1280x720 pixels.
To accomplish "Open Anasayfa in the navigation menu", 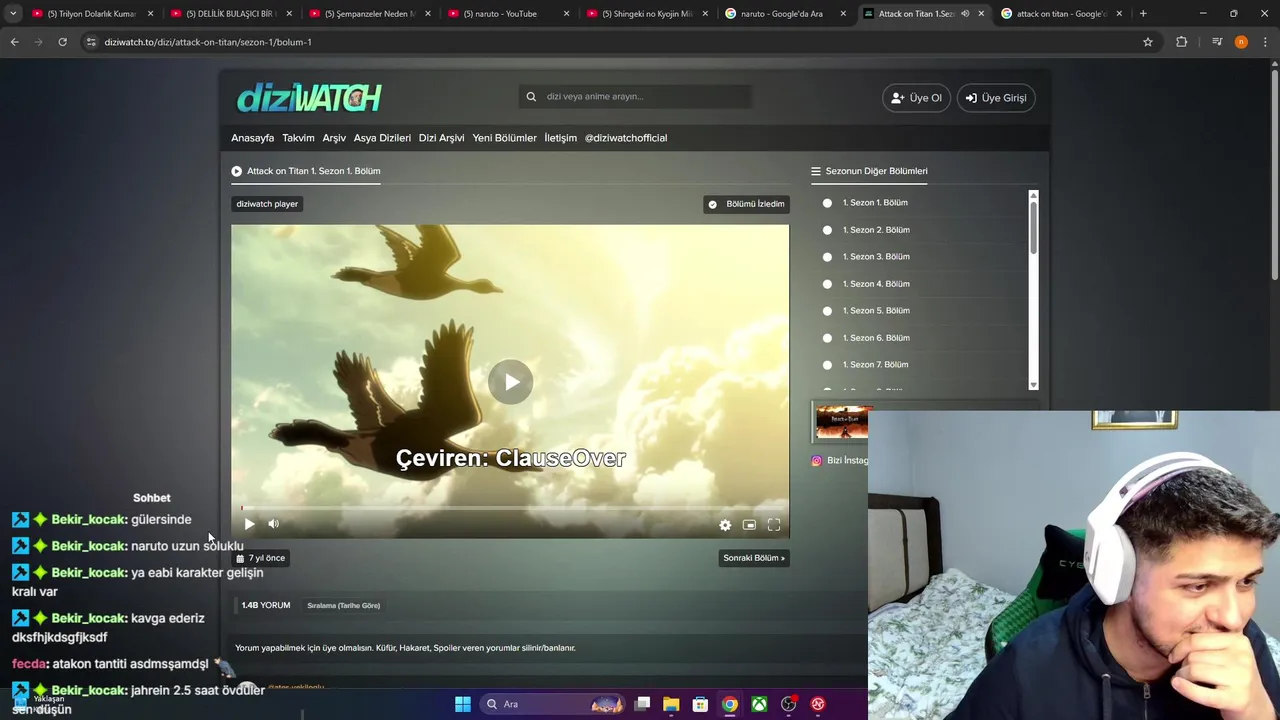I will click(x=252, y=138).
